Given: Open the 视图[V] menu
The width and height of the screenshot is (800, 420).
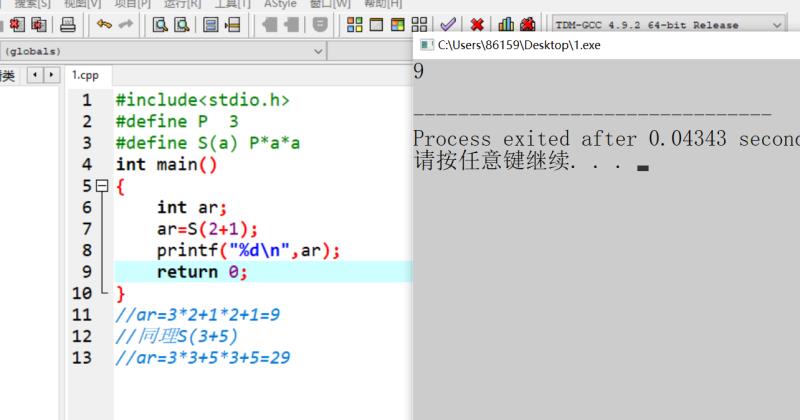Looking at the screenshot, I should pos(82,4).
